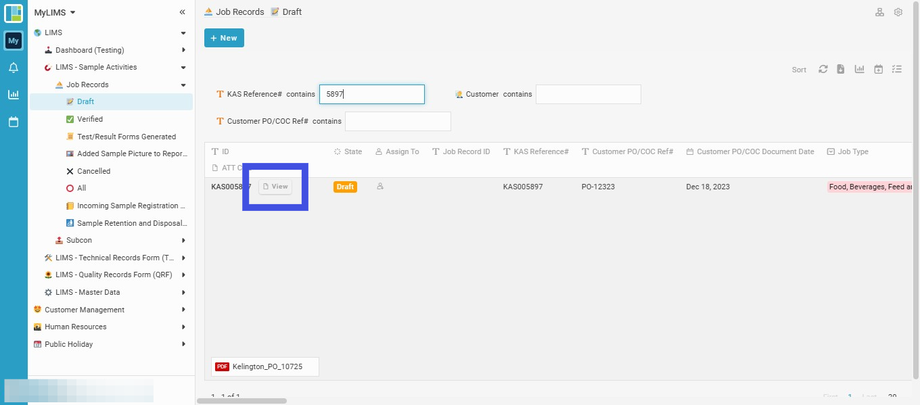Screen dimensions: 920x405
Task: Click the checklist icon in list toolbar
Action: (897, 69)
